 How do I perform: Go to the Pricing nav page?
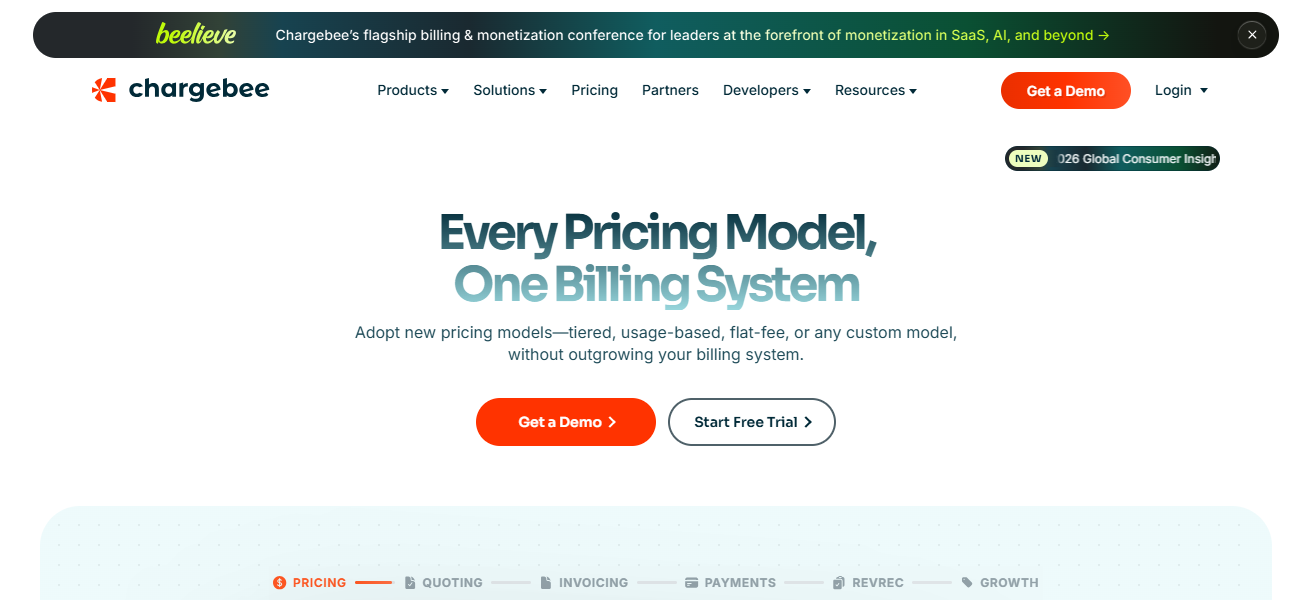click(594, 90)
